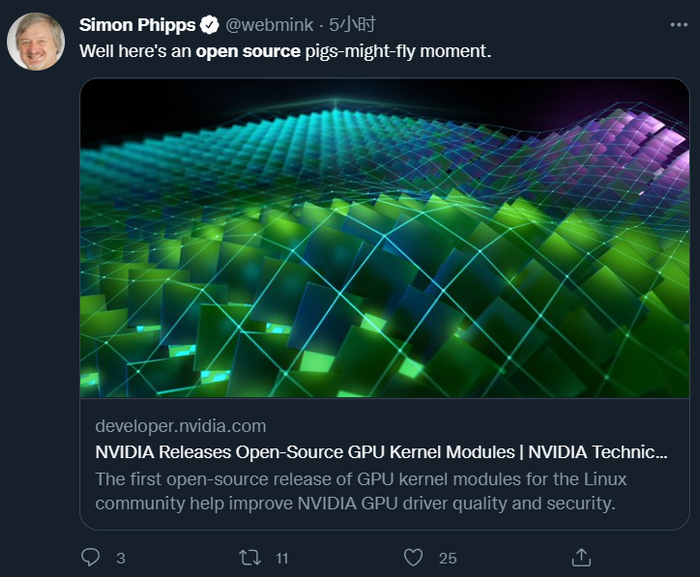Click the retweet count 11
700x577 pixels.
(x=282, y=558)
